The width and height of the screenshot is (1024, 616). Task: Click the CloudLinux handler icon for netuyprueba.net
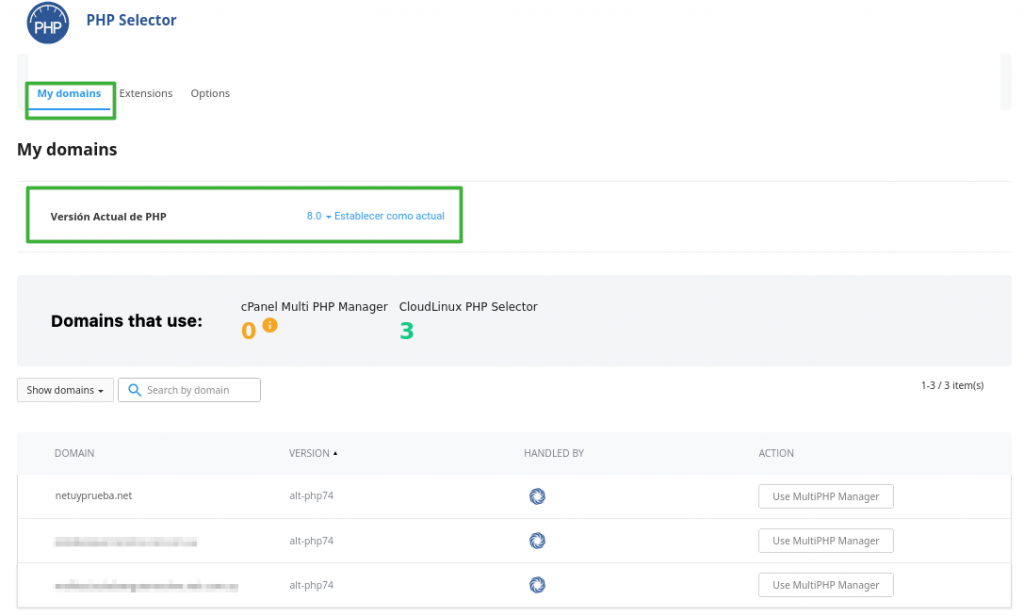pyautogui.click(x=537, y=496)
